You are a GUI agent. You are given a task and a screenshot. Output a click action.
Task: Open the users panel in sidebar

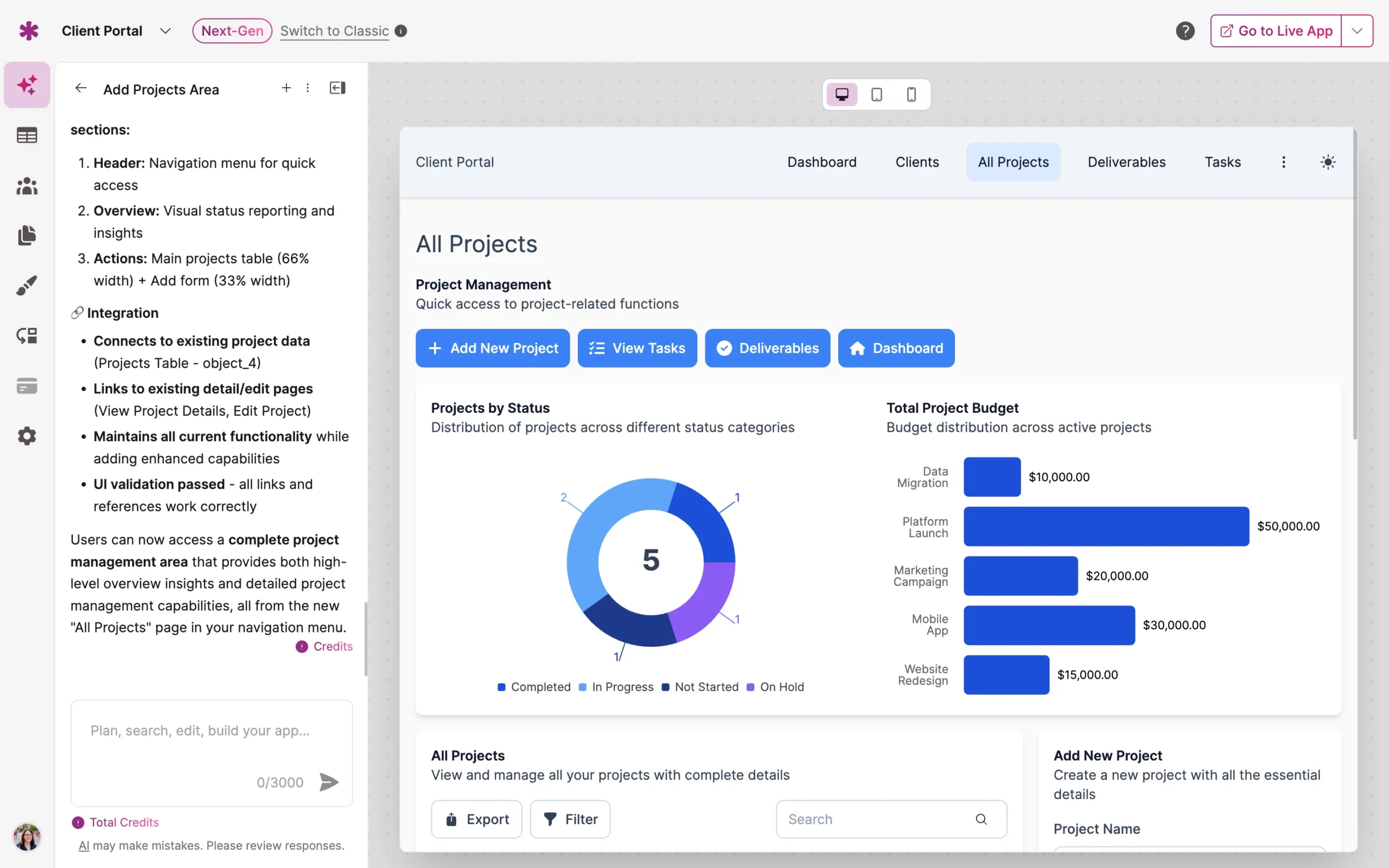click(x=27, y=186)
